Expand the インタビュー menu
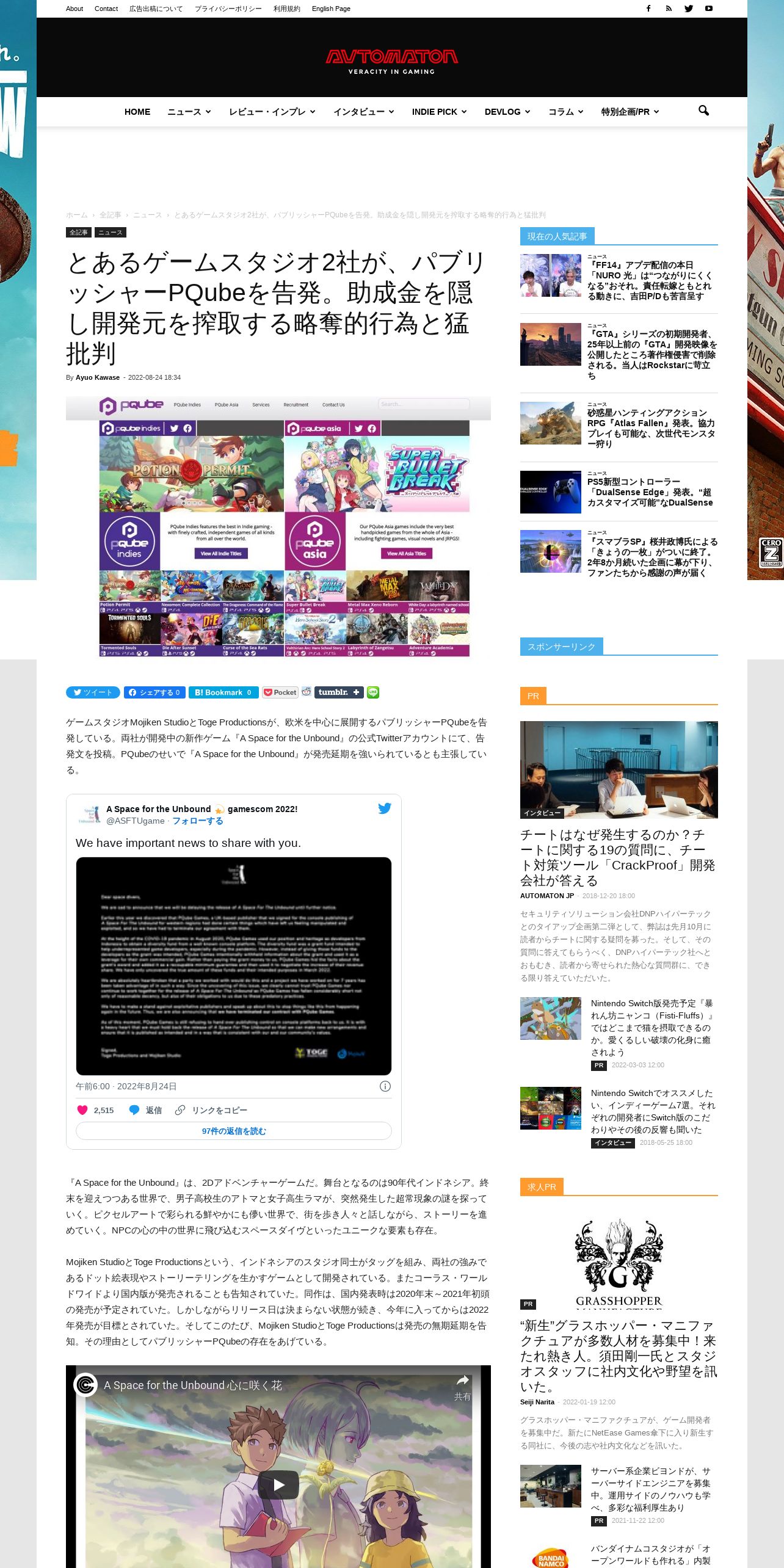 364,112
